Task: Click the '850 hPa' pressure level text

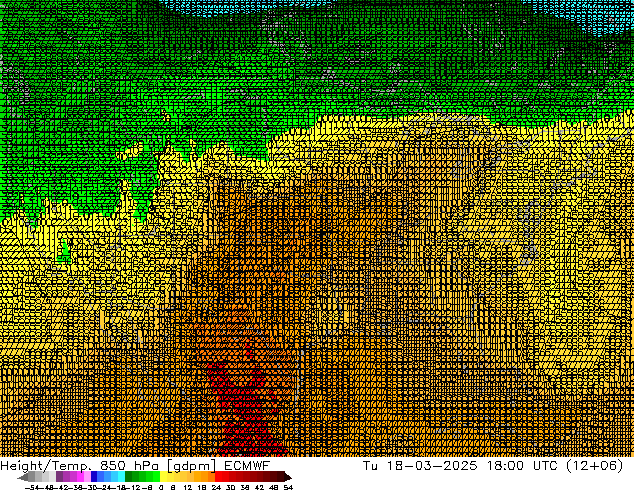Action: point(129,466)
